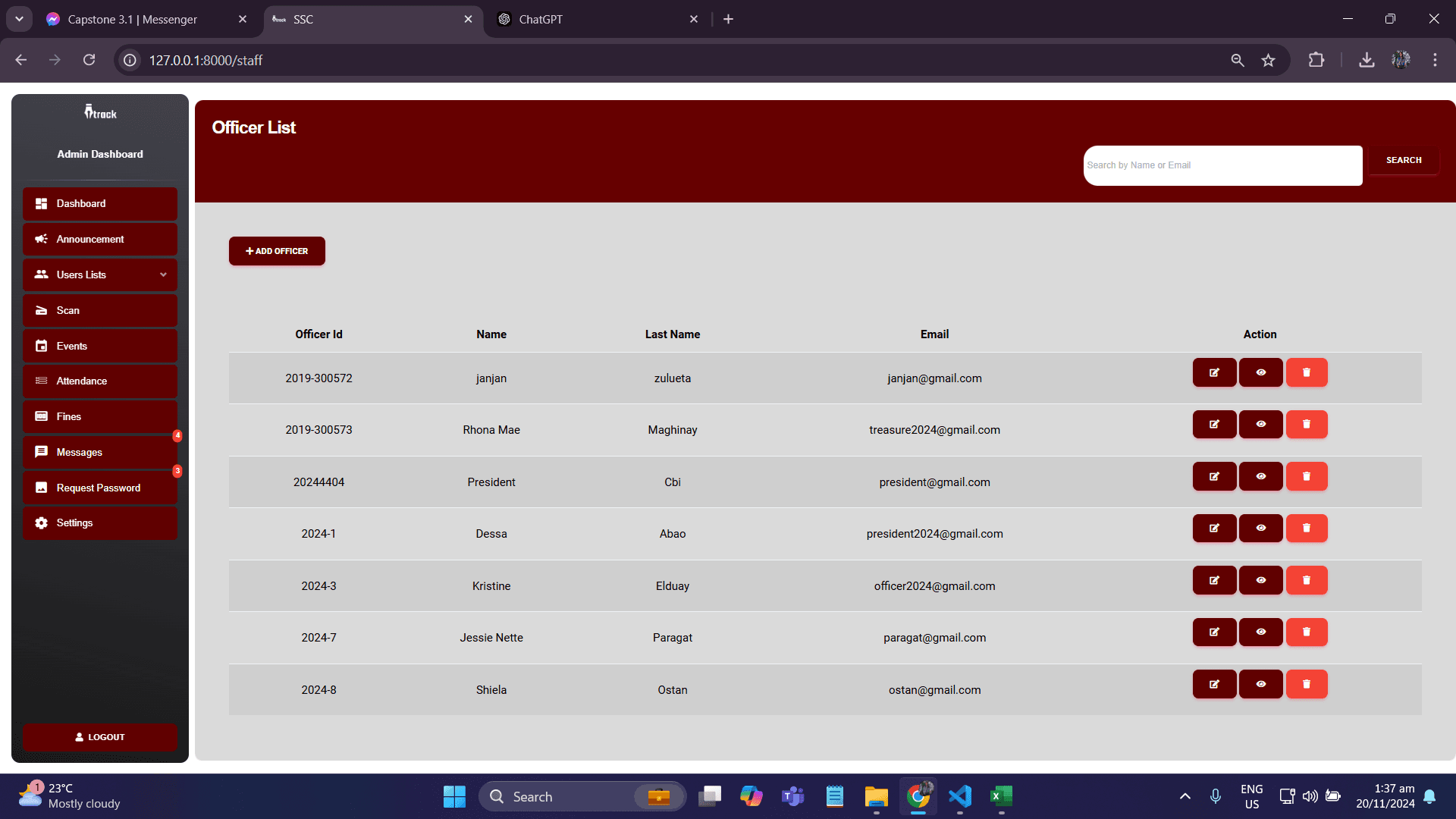Edit the President Cbi row

tap(1214, 476)
